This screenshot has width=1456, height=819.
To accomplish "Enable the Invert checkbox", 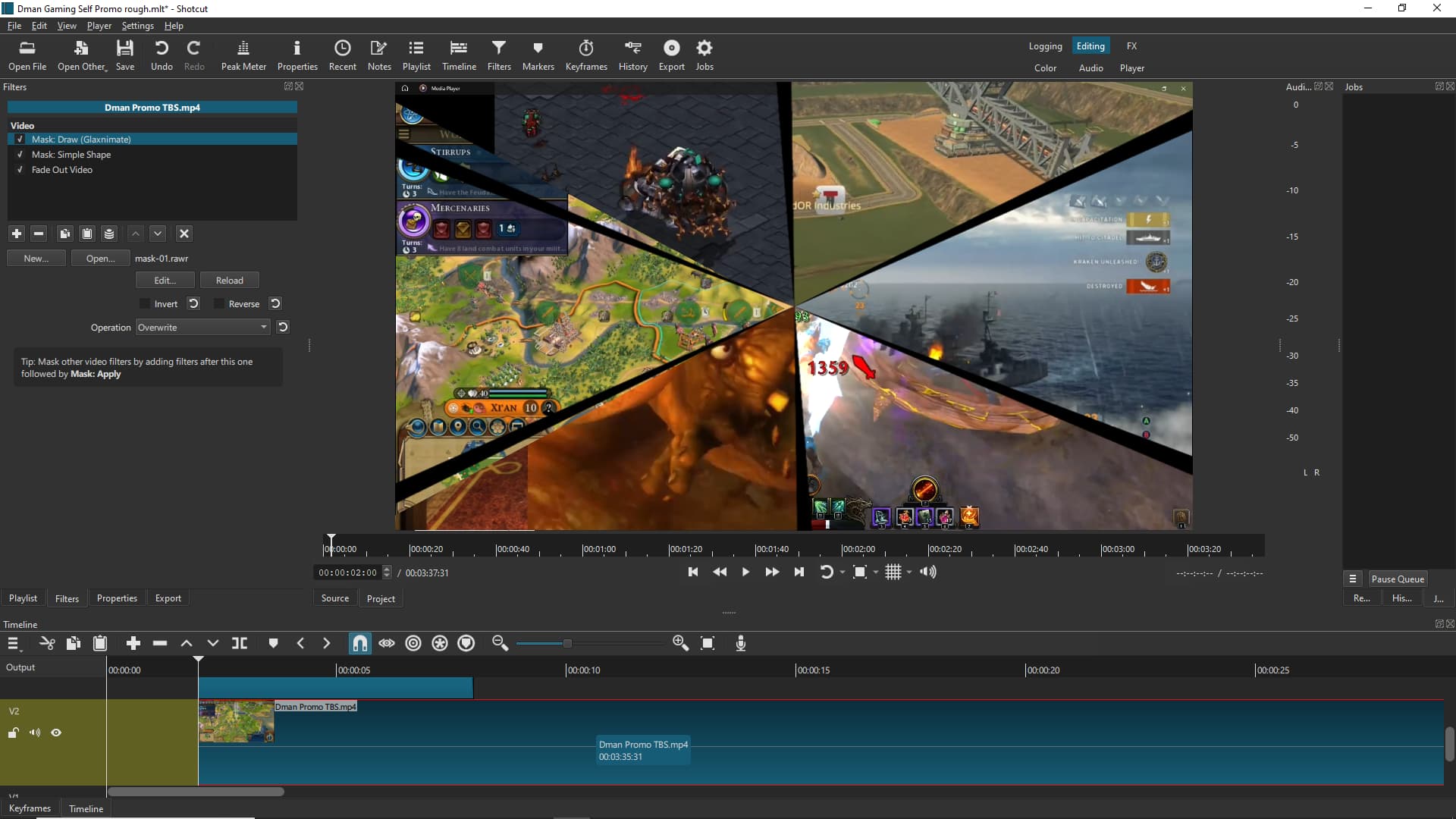I will pyautogui.click(x=145, y=304).
